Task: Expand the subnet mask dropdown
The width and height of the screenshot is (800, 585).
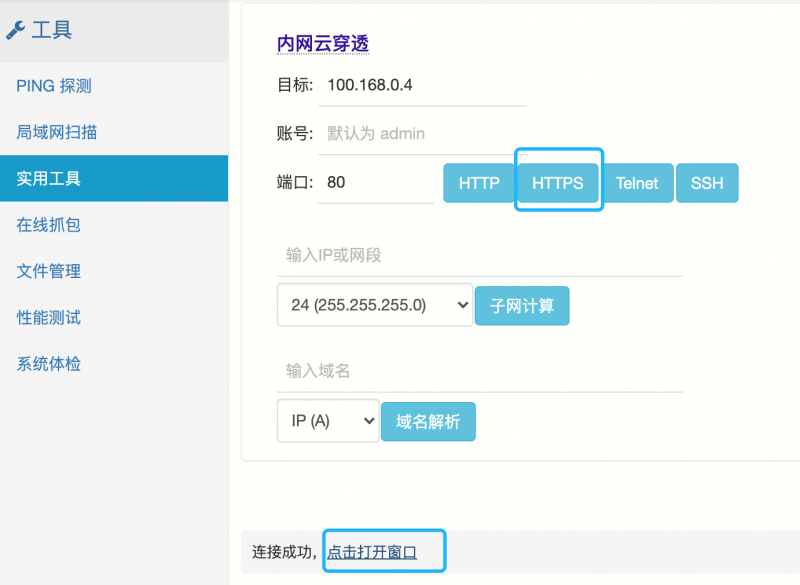Action: (x=375, y=305)
